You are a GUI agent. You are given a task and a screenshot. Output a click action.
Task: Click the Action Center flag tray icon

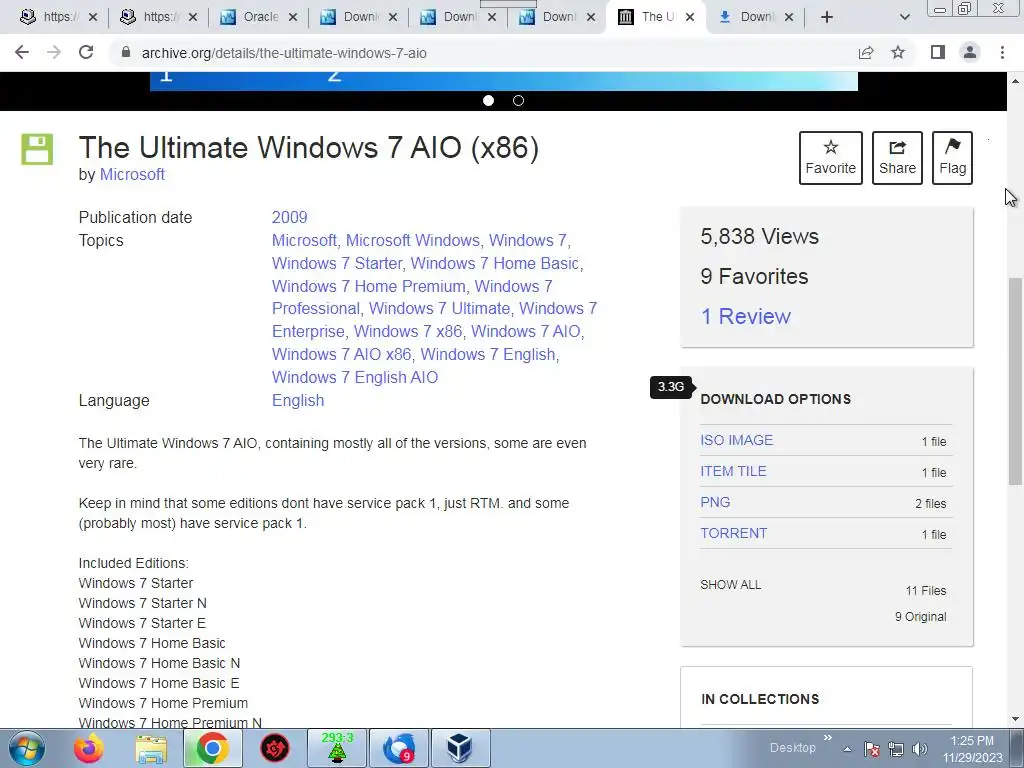click(x=871, y=749)
